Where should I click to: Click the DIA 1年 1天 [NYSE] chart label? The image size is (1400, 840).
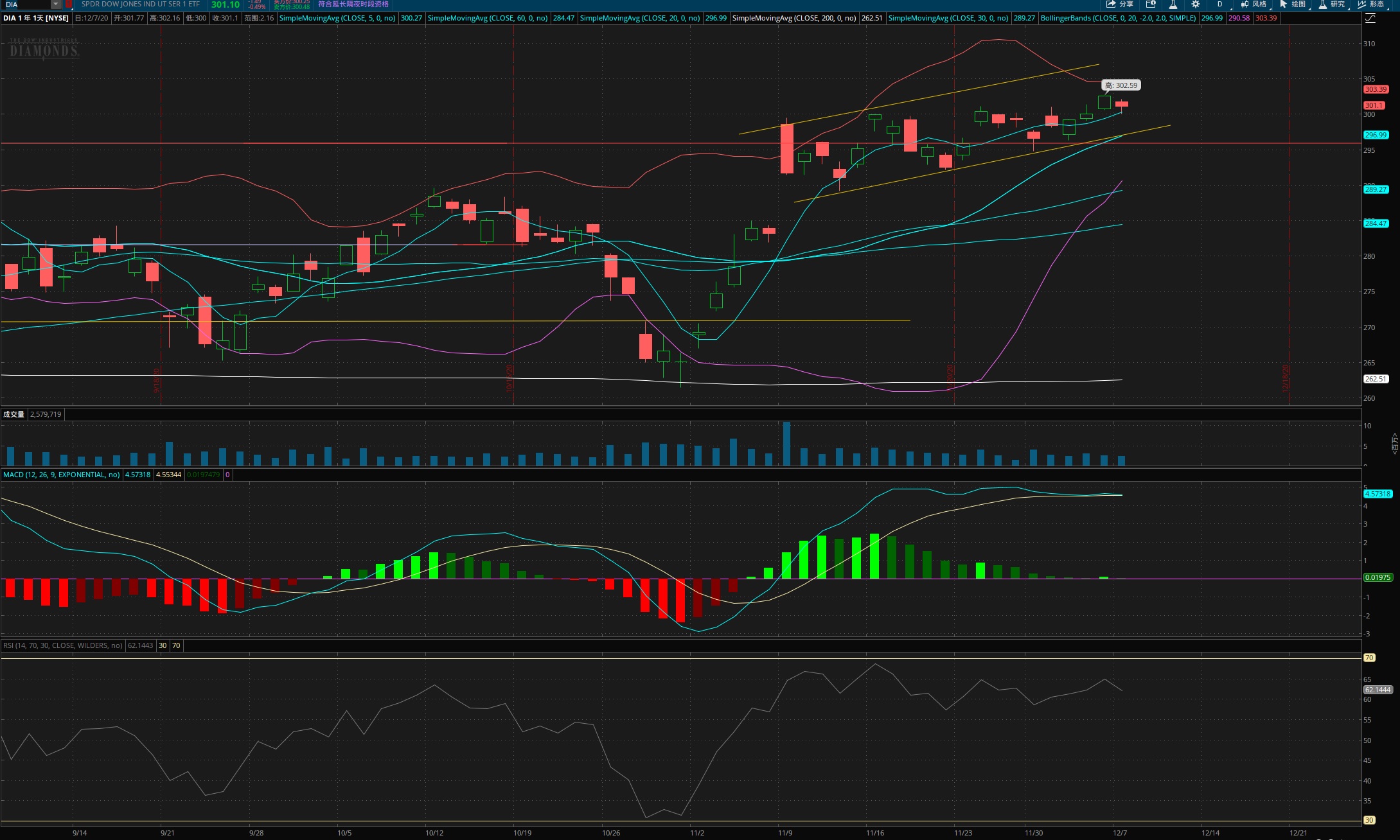click(36, 18)
